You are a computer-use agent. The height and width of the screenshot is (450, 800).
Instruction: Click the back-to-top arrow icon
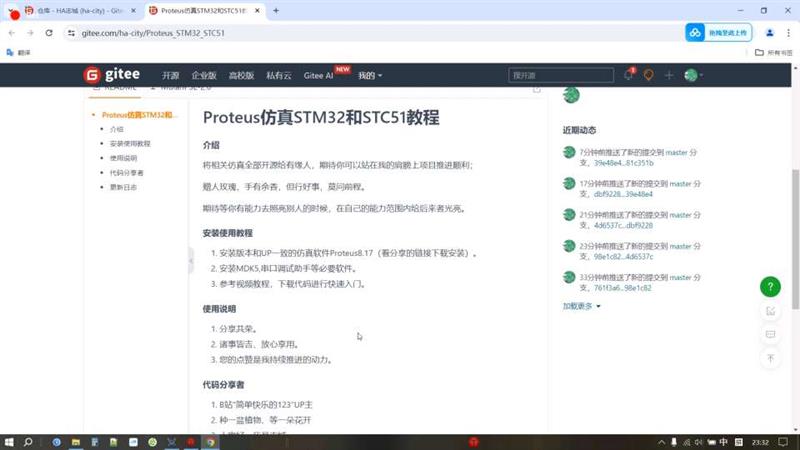click(x=770, y=358)
